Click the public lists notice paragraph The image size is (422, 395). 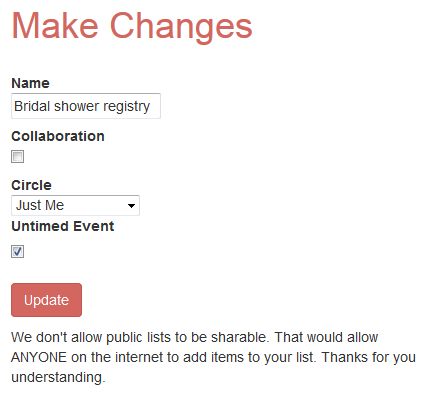click(213, 357)
